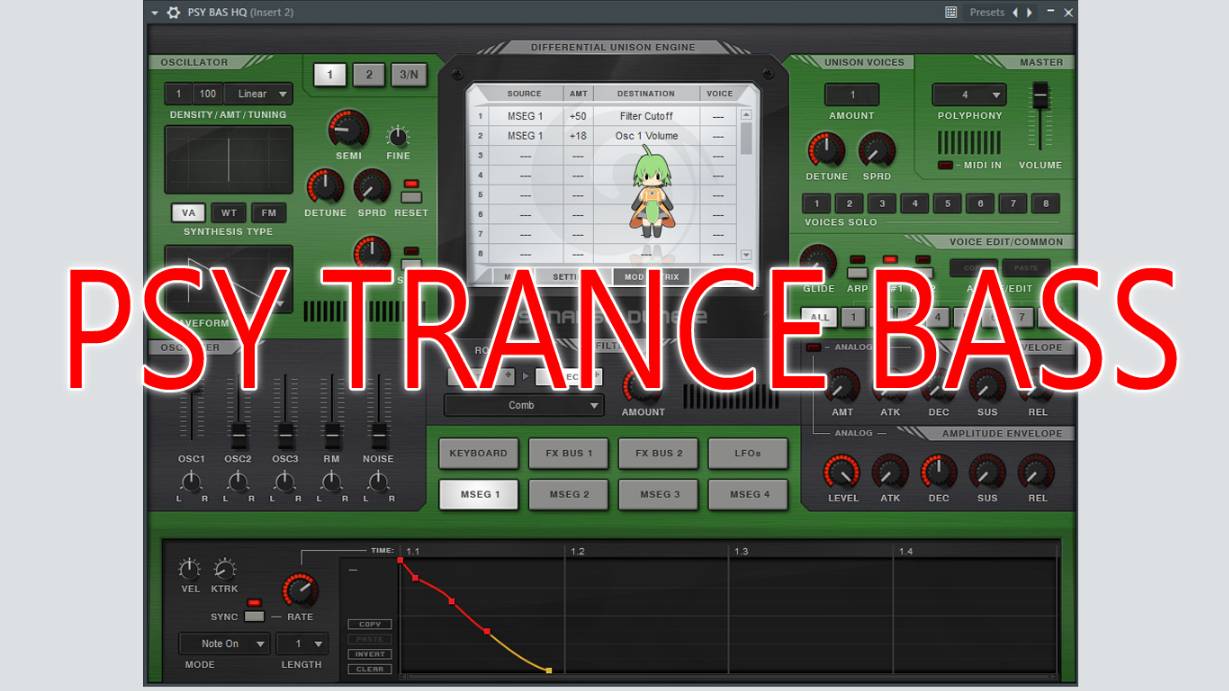Select WT synthesis type
This screenshot has width=1229, height=691.
(229, 212)
